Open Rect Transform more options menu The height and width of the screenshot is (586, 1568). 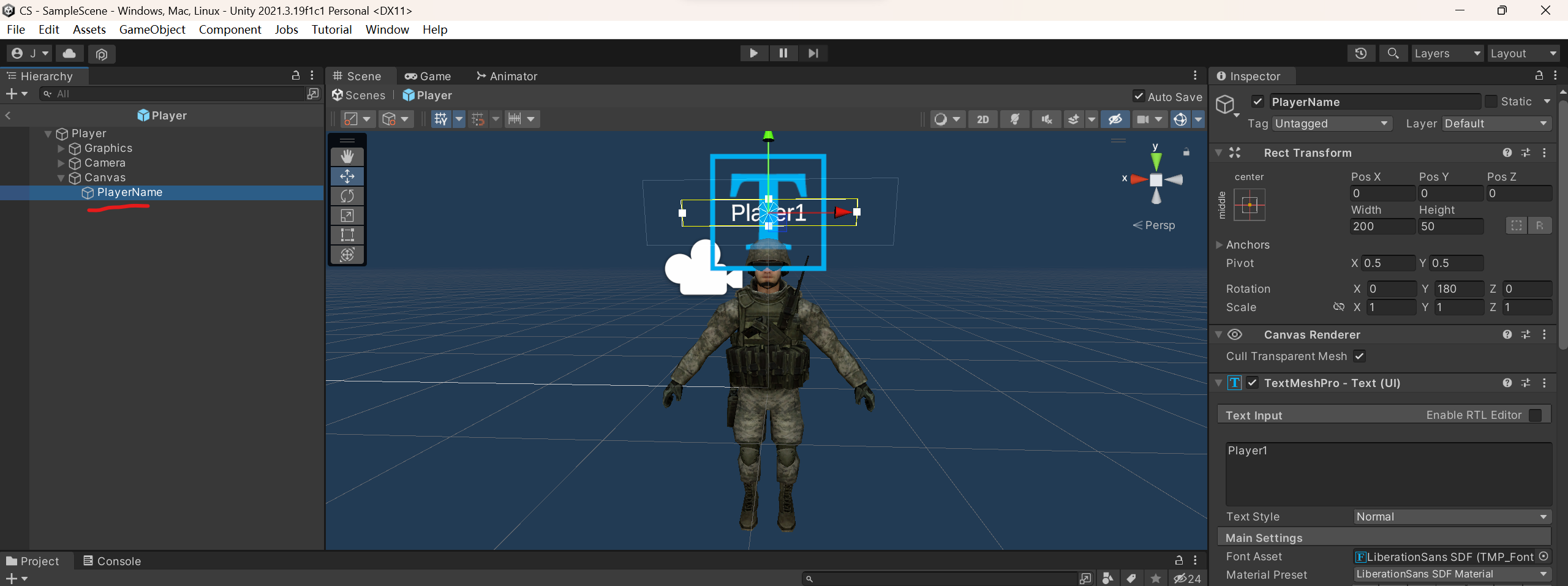pos(1544,152)
